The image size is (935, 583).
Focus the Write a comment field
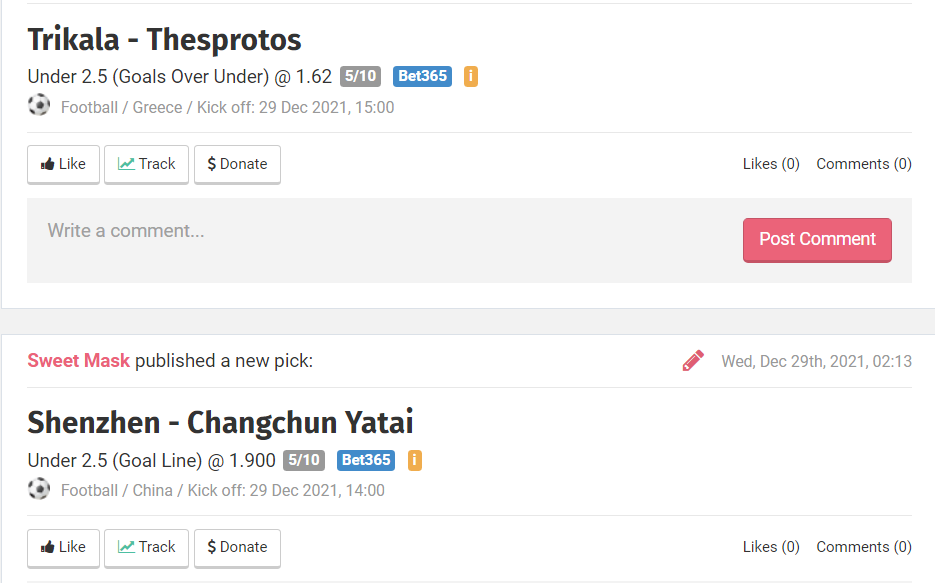[380, 232]
